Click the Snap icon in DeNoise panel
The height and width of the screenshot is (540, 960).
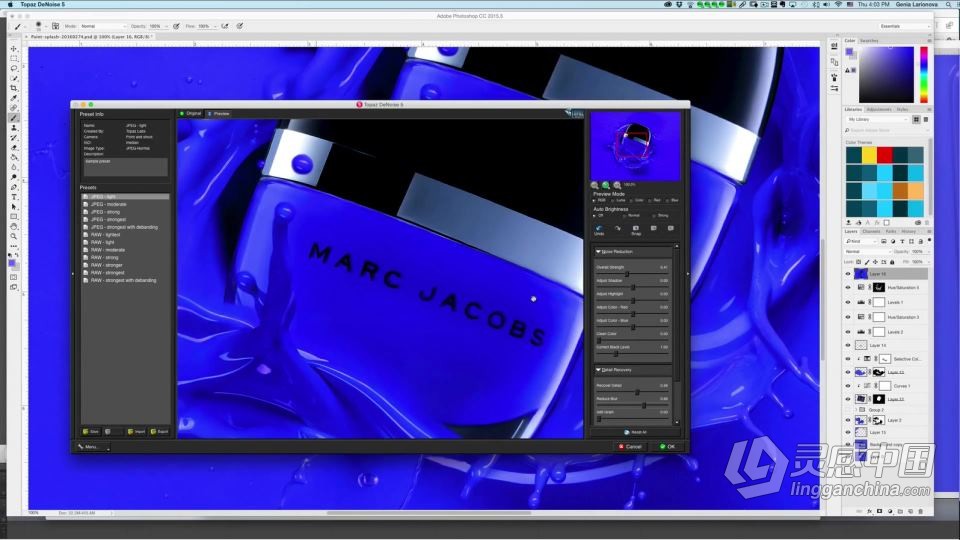pos(636,230)
